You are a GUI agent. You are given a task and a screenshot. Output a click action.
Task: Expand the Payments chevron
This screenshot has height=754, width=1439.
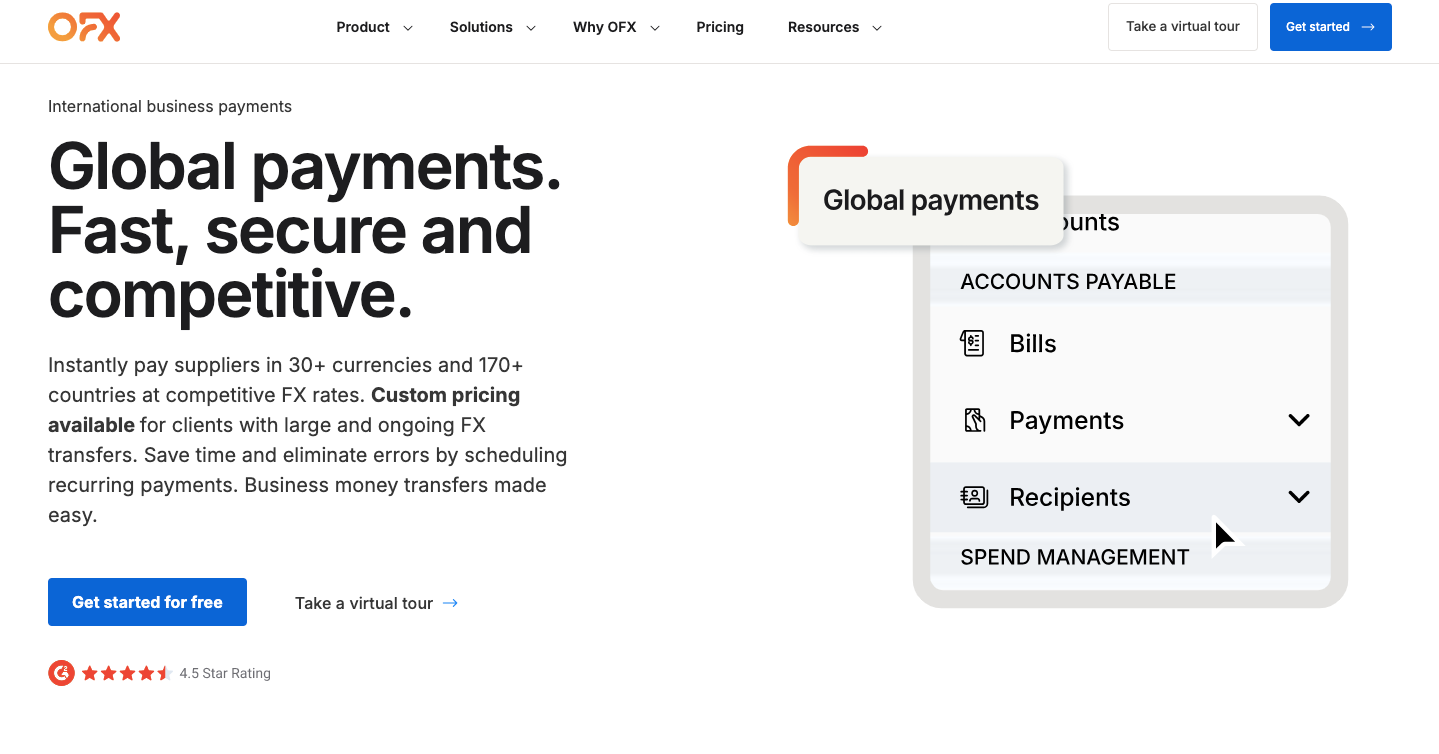tap(1298, 420)
